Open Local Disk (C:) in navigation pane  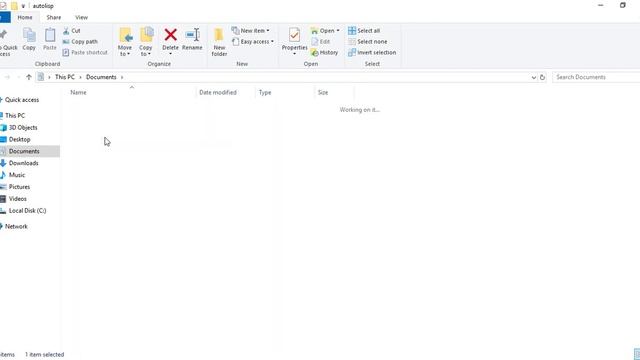(x=27, y=211)
